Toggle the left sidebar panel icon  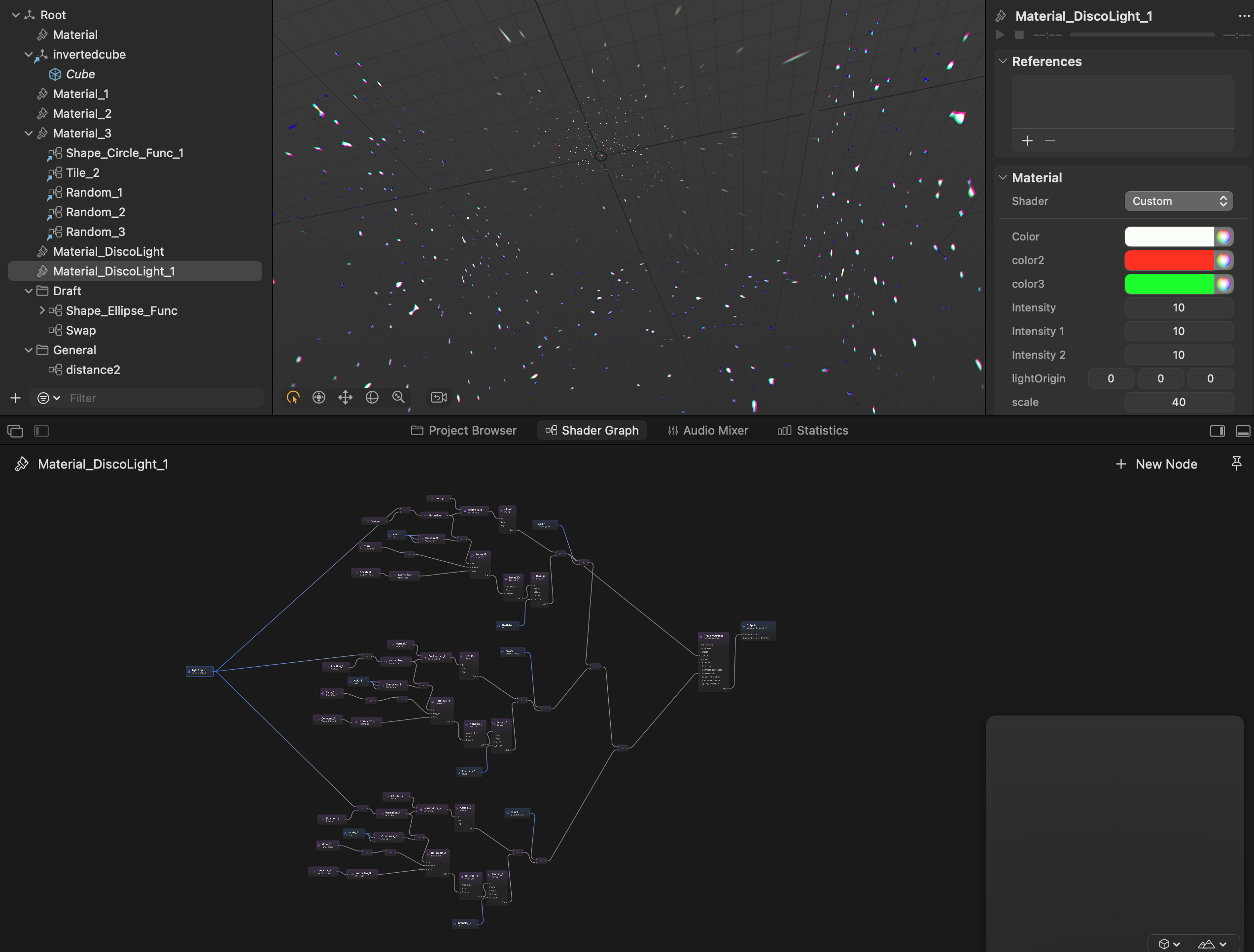tap(41, 431)
